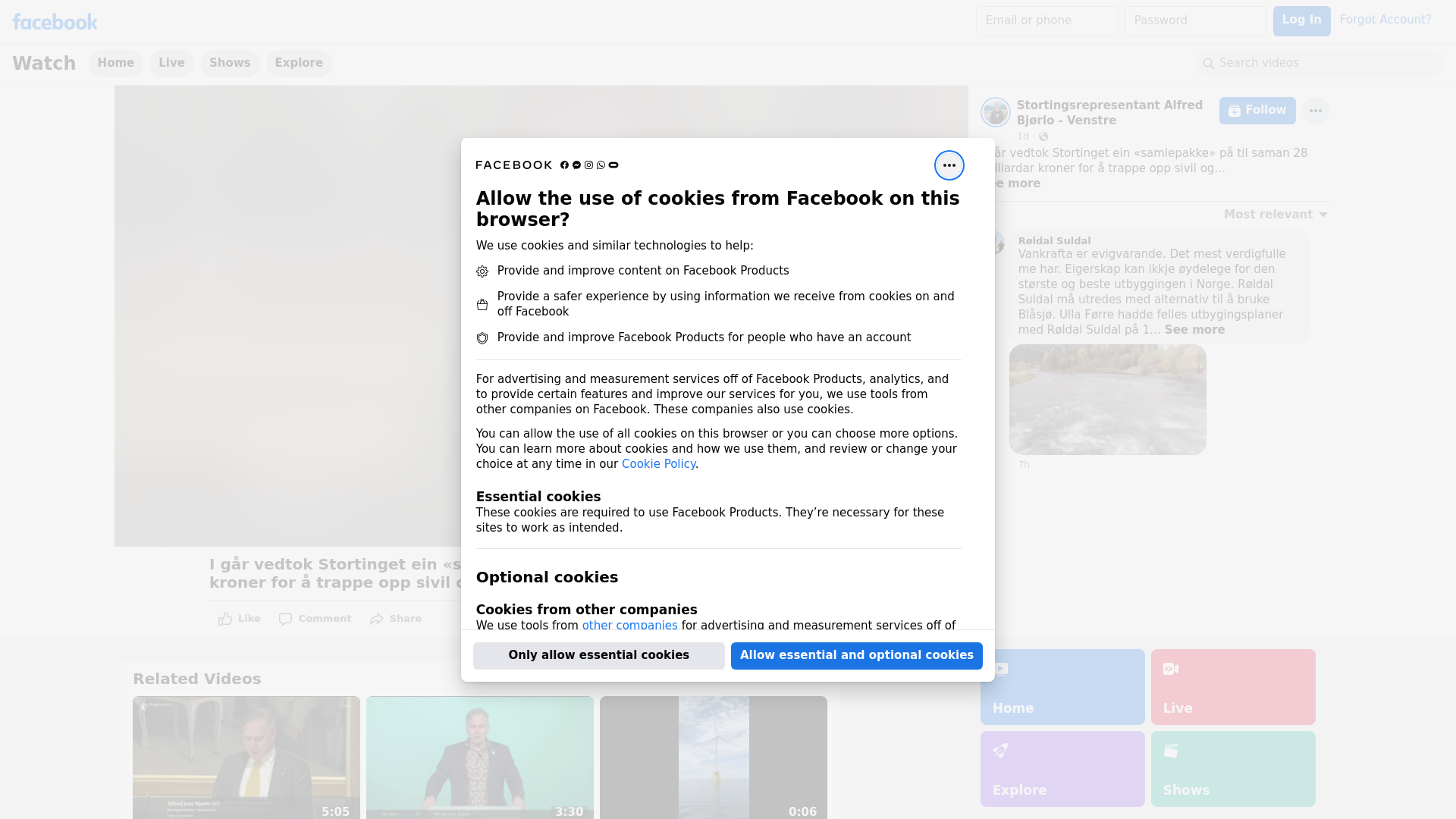Image resolution: width=1456 pixels, height=819 pixels.
Task: Click the Forgot Account link
Action: click(1385, 20)
